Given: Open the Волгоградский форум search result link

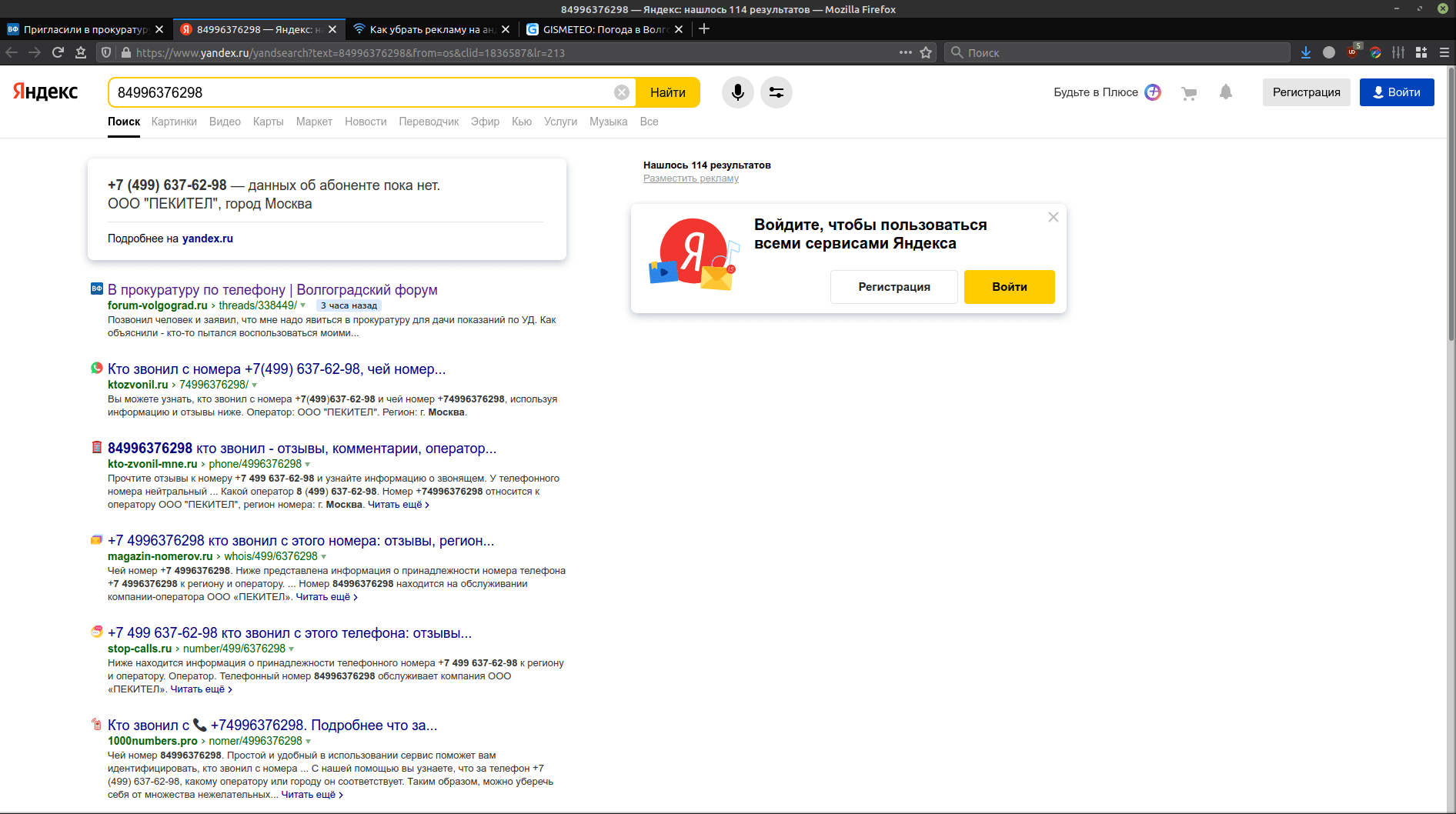Looking at the screenshot, I should click(272, 290).
